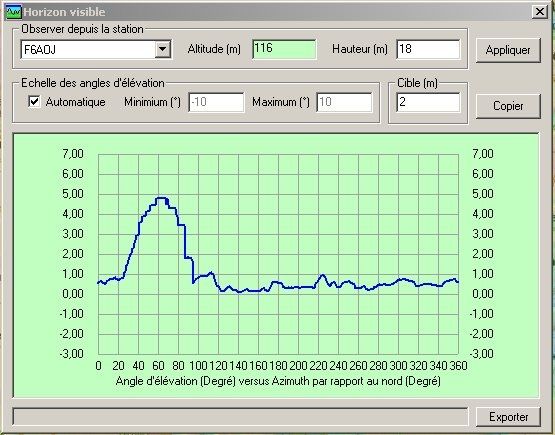
Task: Focus the Hauteur (m) field
Action: (428, 49)
